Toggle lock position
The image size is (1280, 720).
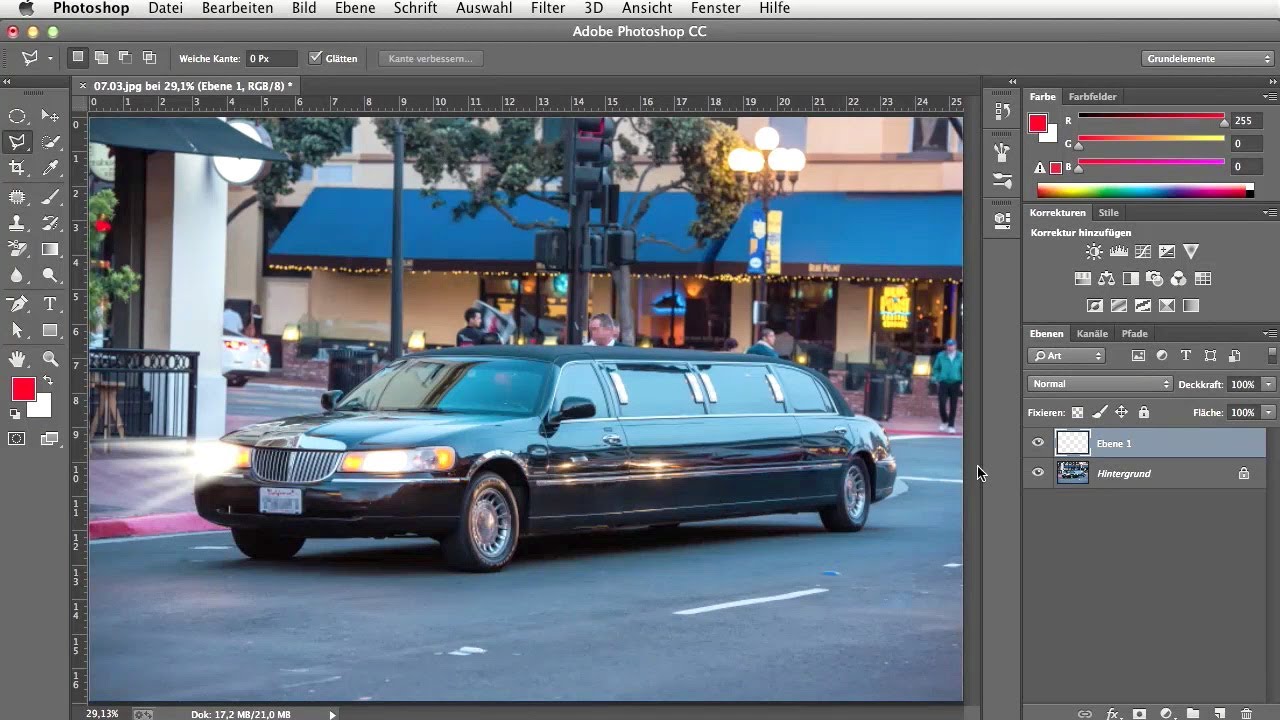[x=1121, y=412]
